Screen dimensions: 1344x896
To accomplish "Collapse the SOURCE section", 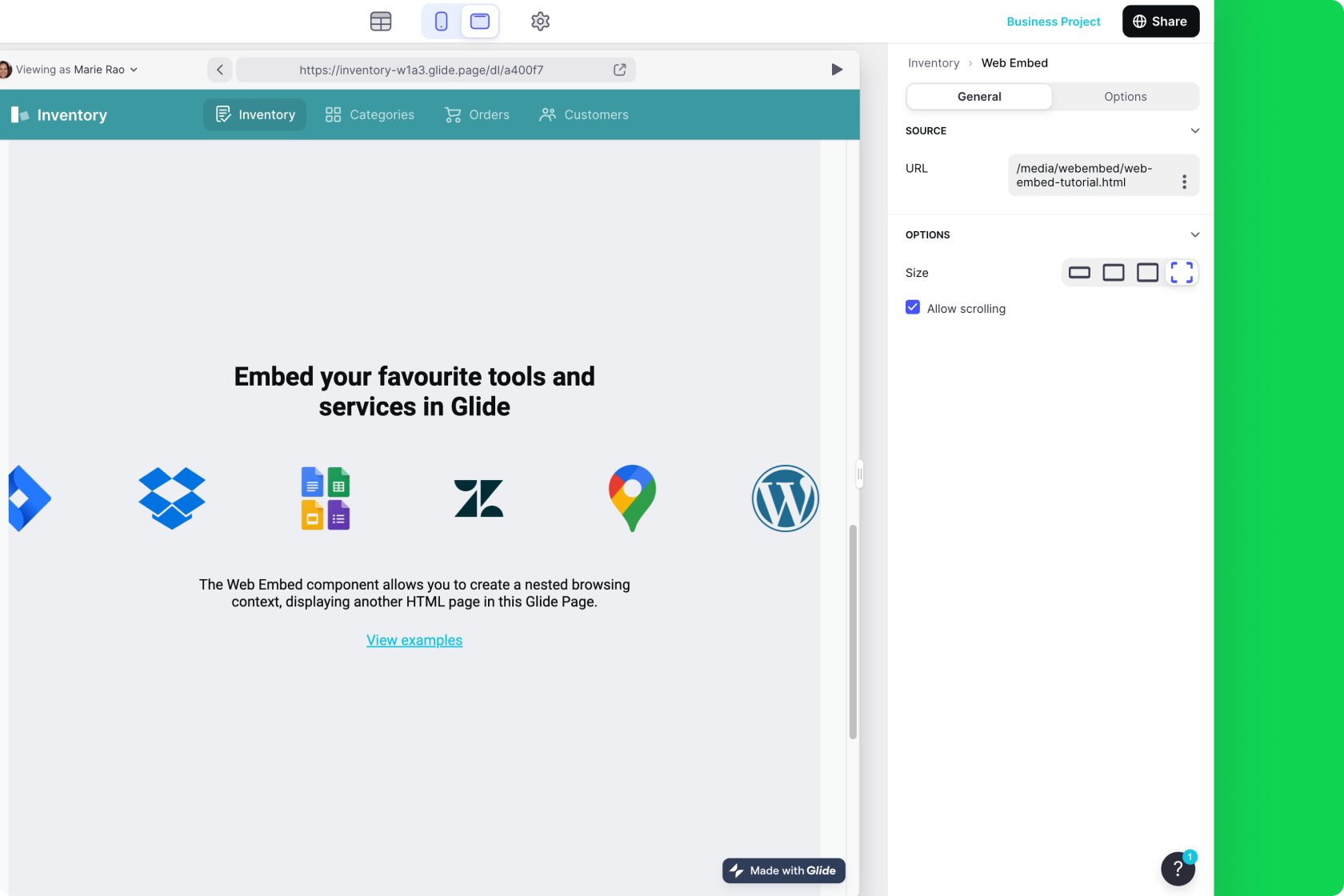I will tap(1195, 130).
